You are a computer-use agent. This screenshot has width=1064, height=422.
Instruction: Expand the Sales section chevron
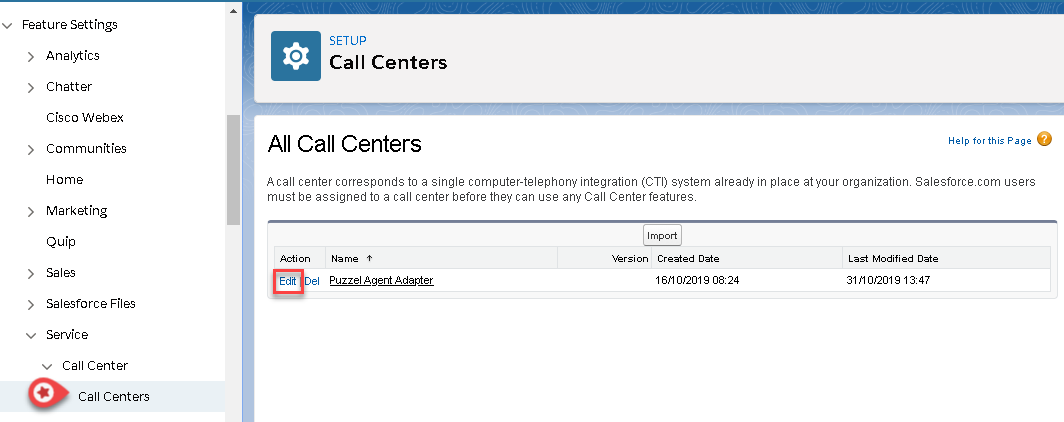point(31,273)
